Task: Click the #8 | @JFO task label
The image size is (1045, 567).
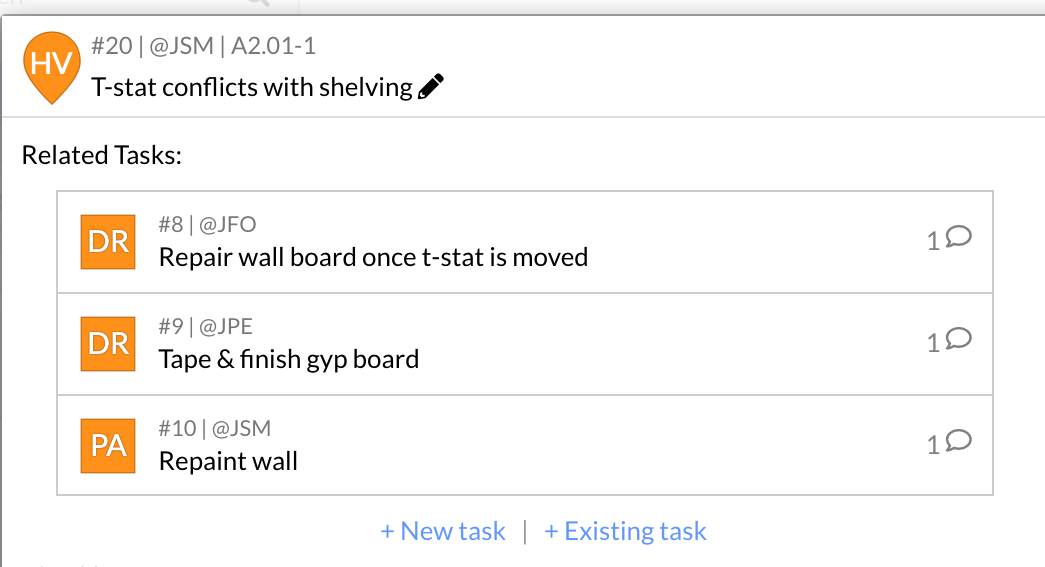Action: 207,225
